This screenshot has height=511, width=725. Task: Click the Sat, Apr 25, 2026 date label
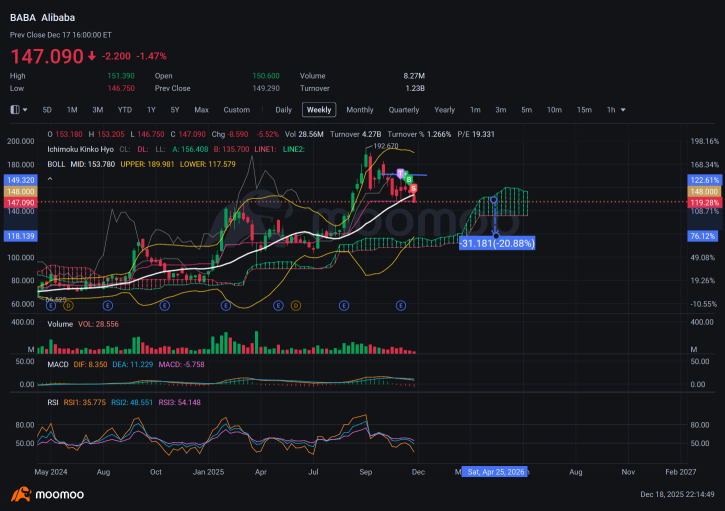pos(496,472)
